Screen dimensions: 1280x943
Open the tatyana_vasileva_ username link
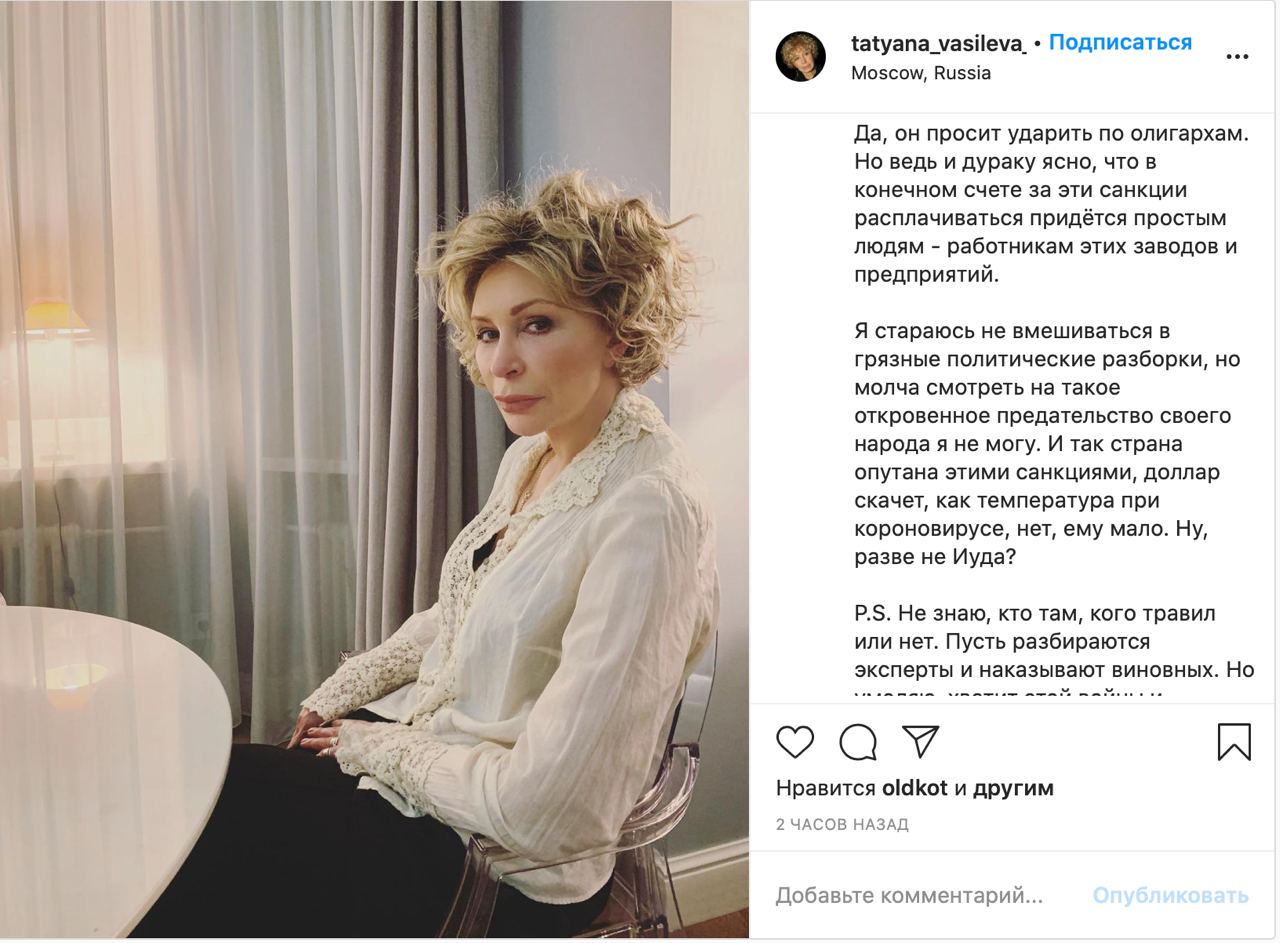(x=939, y=43)
